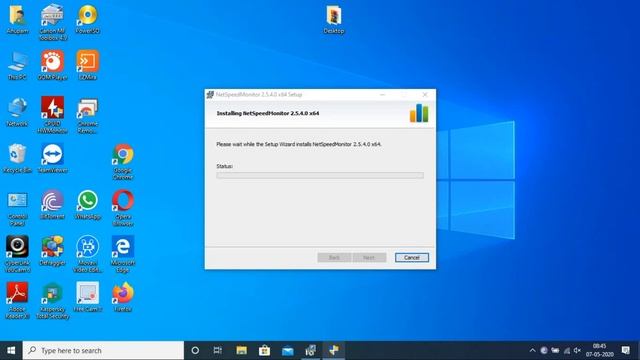Open the Action Center notifications
This screenshot has width=640, height=360.
point(625,350)
